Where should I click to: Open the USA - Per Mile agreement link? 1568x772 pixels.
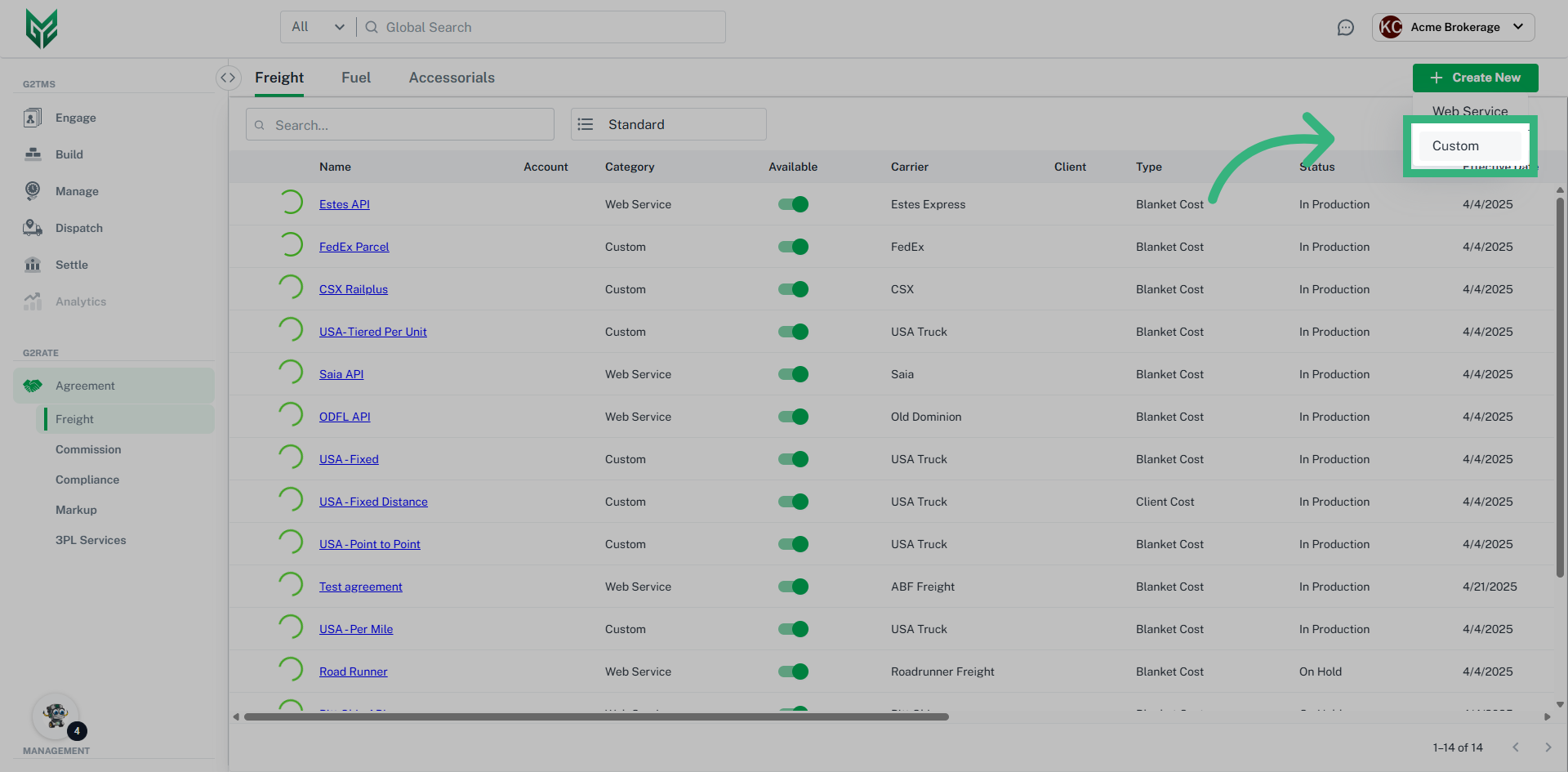(355, 628)
